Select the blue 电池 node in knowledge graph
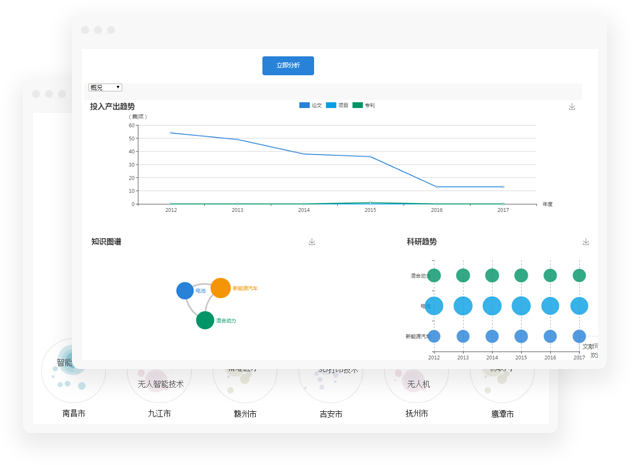Viewport: 632px width, 465px height. coord(185,291)
